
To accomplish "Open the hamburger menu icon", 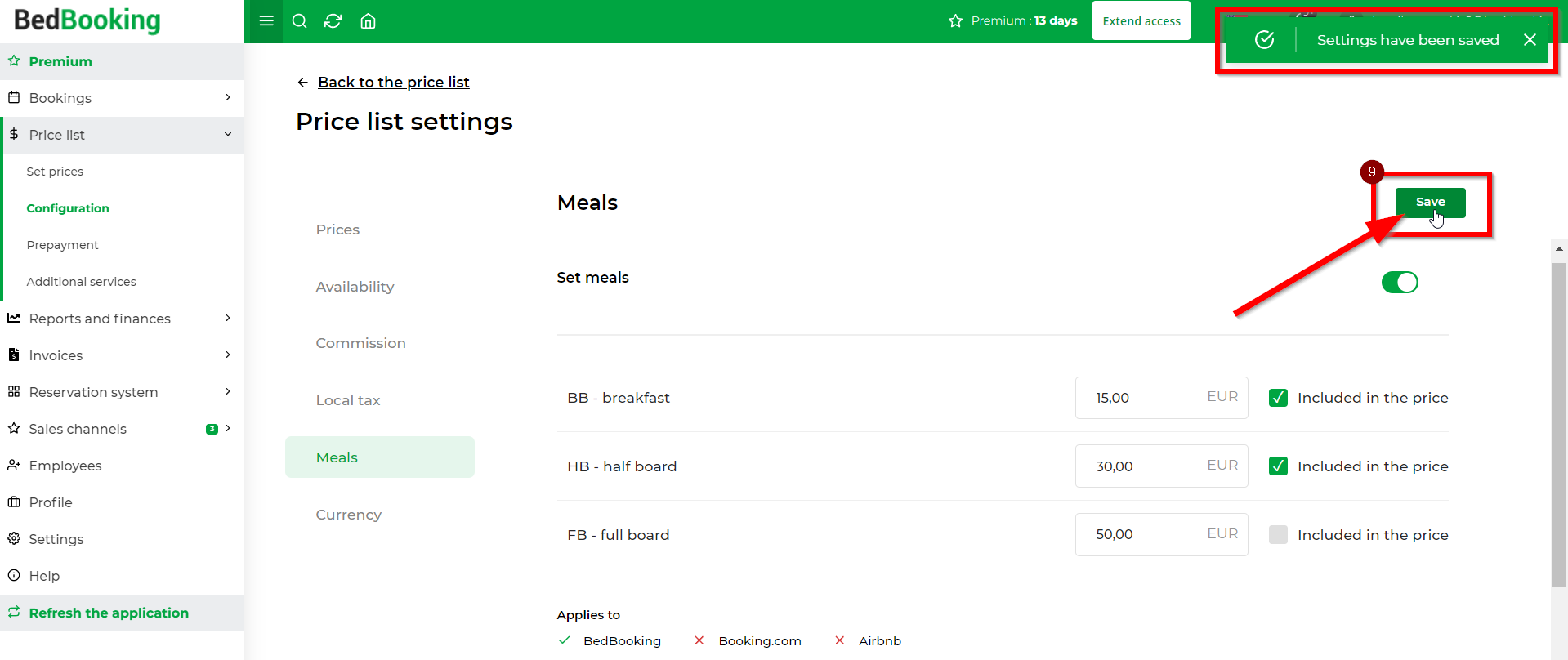I will [x=266, y=20].
